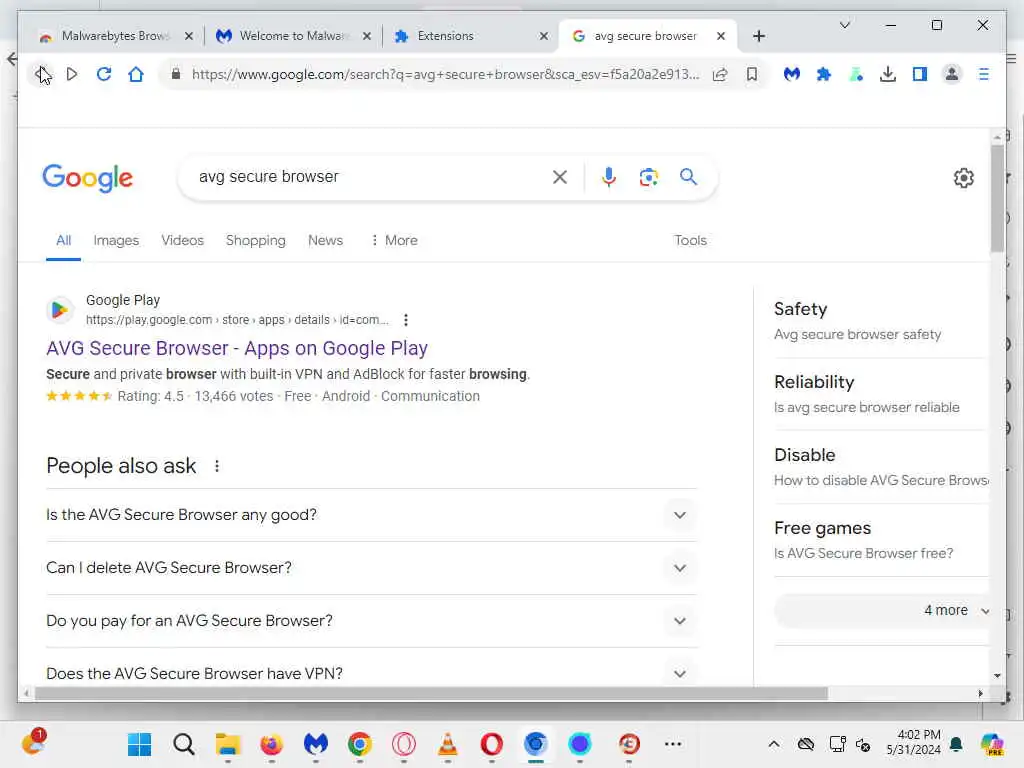
Task: Close the Extensions tab
Action: [x=543, y=37]
